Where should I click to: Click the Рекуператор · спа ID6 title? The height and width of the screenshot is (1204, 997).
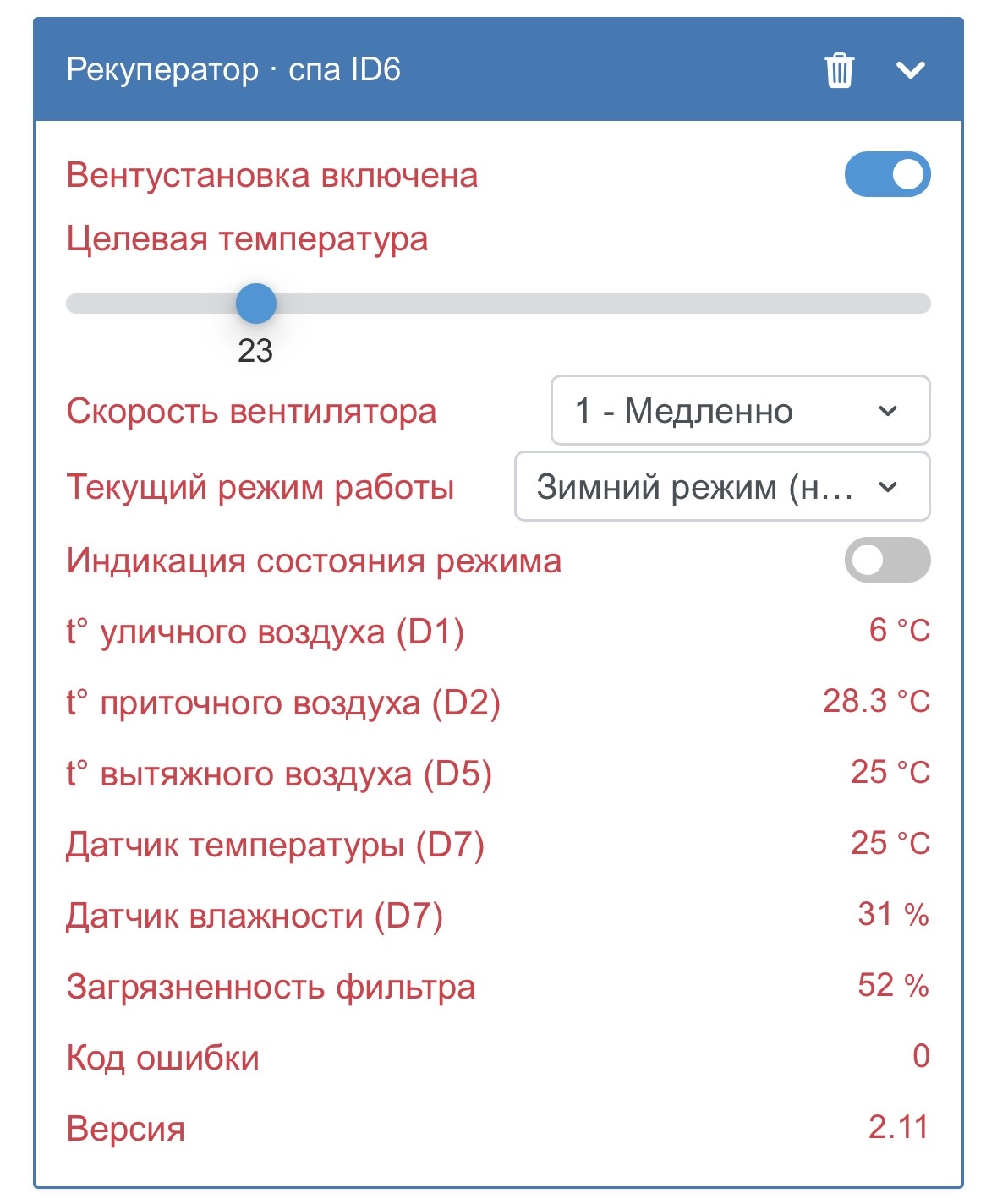click(233, 69)
